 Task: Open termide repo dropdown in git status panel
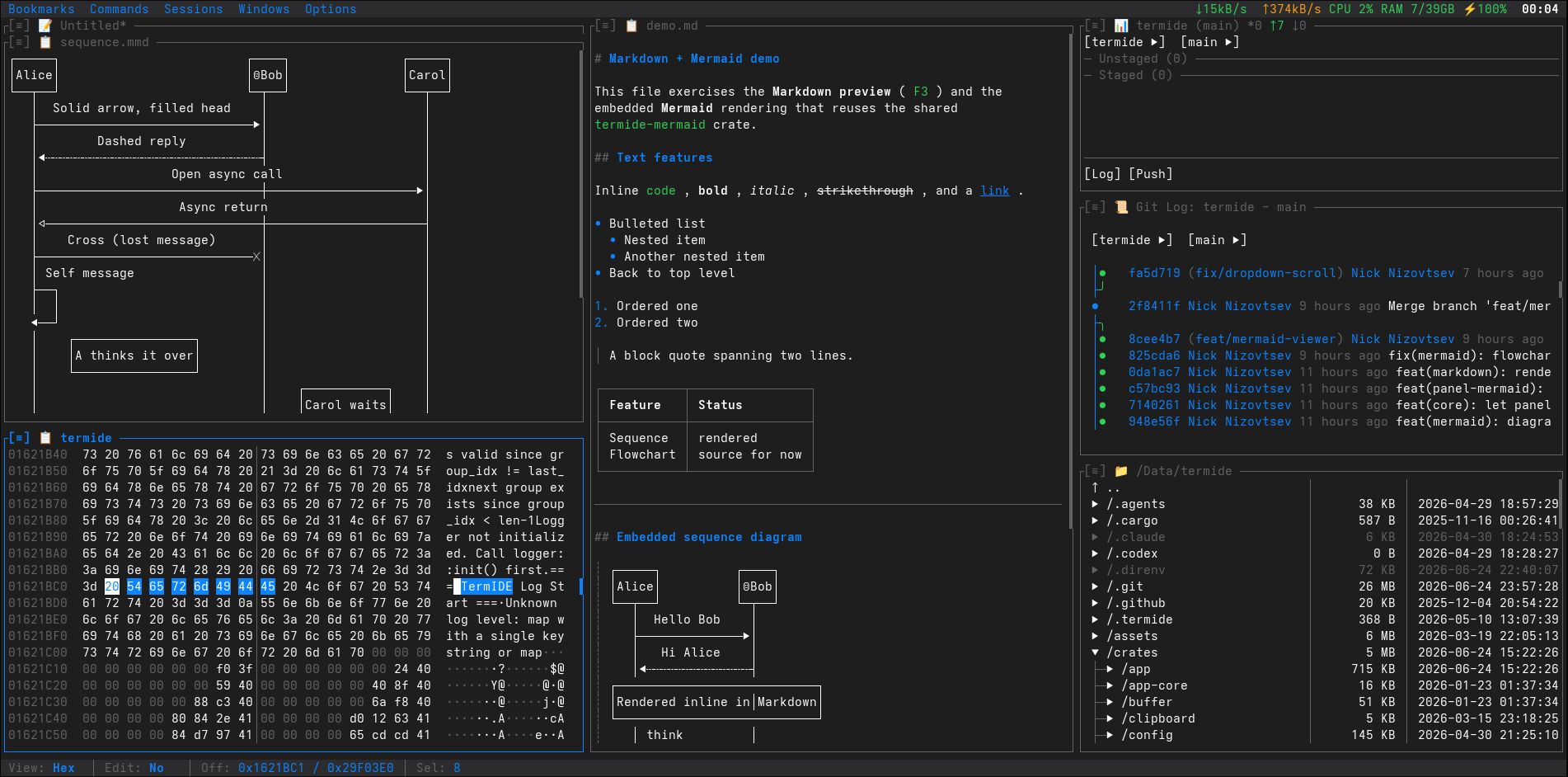click(1124, 42)
